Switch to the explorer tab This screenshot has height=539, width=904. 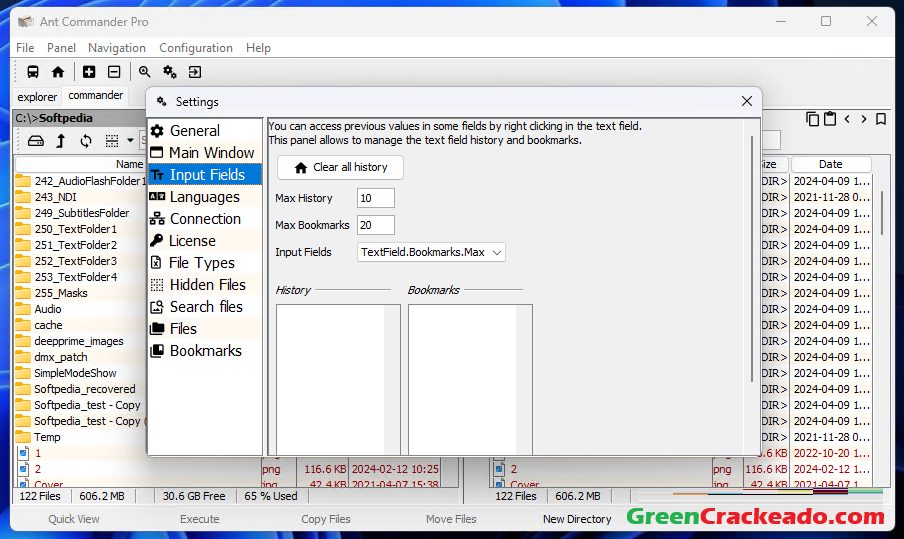coord(37,97)
